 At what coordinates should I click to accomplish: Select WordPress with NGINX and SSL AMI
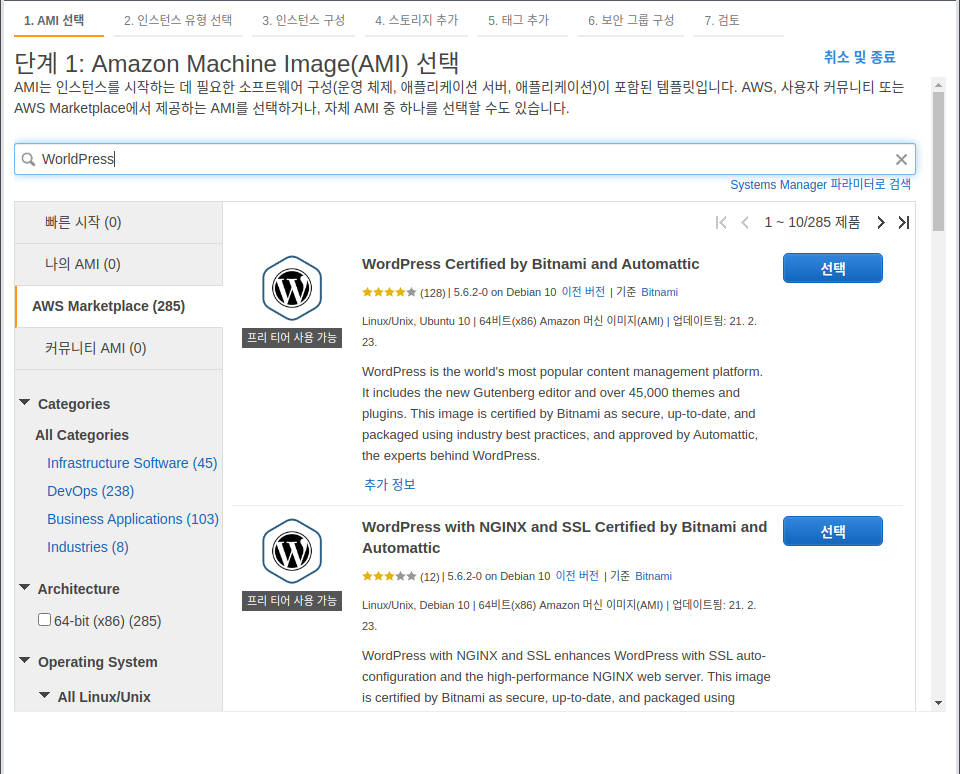click(x=833, y=531)
